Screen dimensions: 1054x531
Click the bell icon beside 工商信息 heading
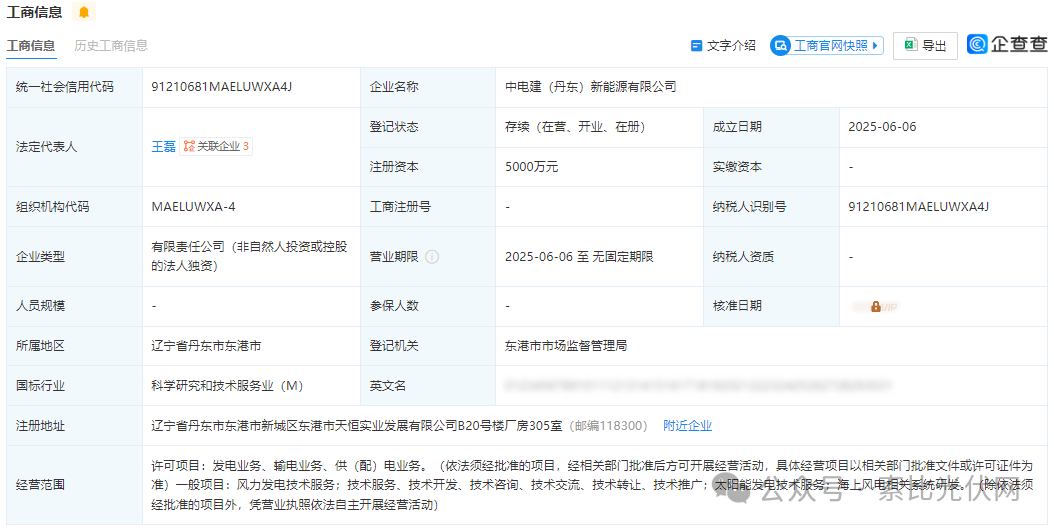pyautogui.click(x=84, y=12)
